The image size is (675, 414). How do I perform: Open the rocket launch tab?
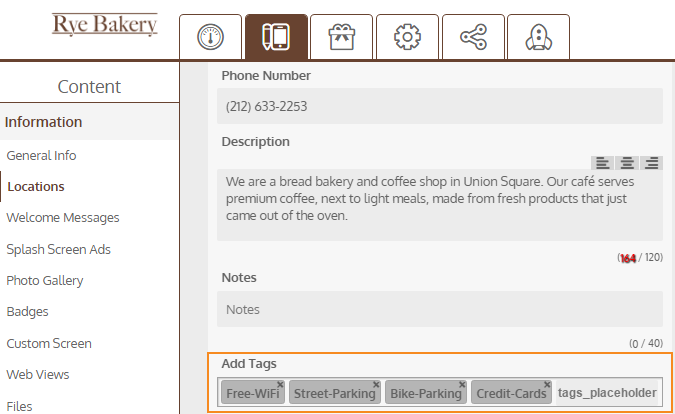tap(539, 37)
